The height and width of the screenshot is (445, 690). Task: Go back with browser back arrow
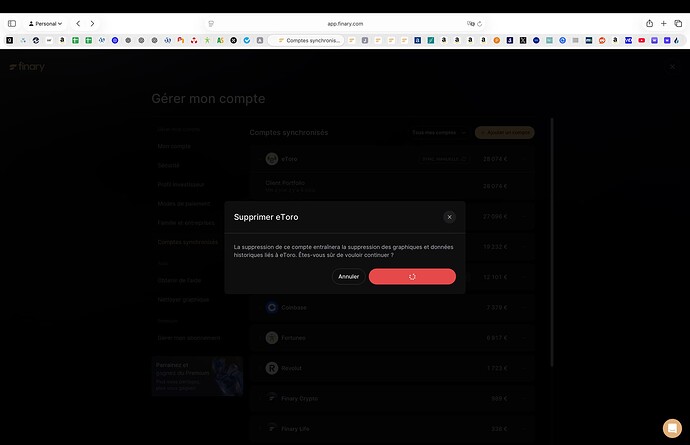click(x=78, y=24)
